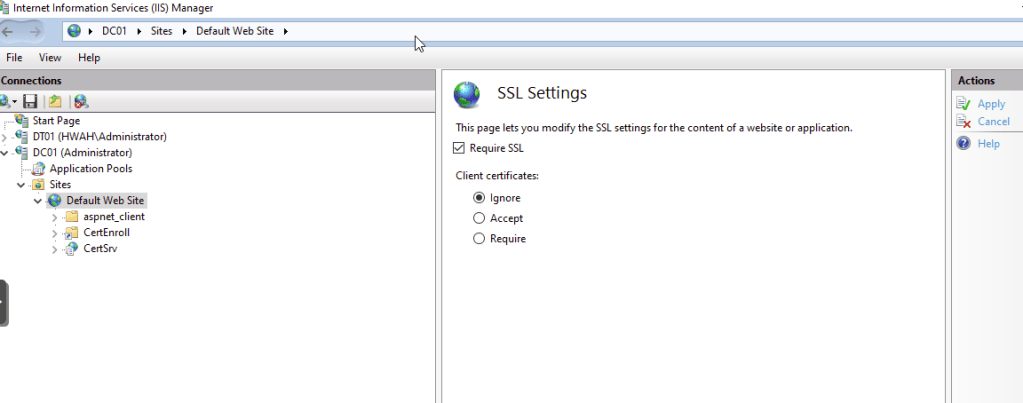
Task: Expand the aspnet_client folder node
Action: [x=55, y=217]
